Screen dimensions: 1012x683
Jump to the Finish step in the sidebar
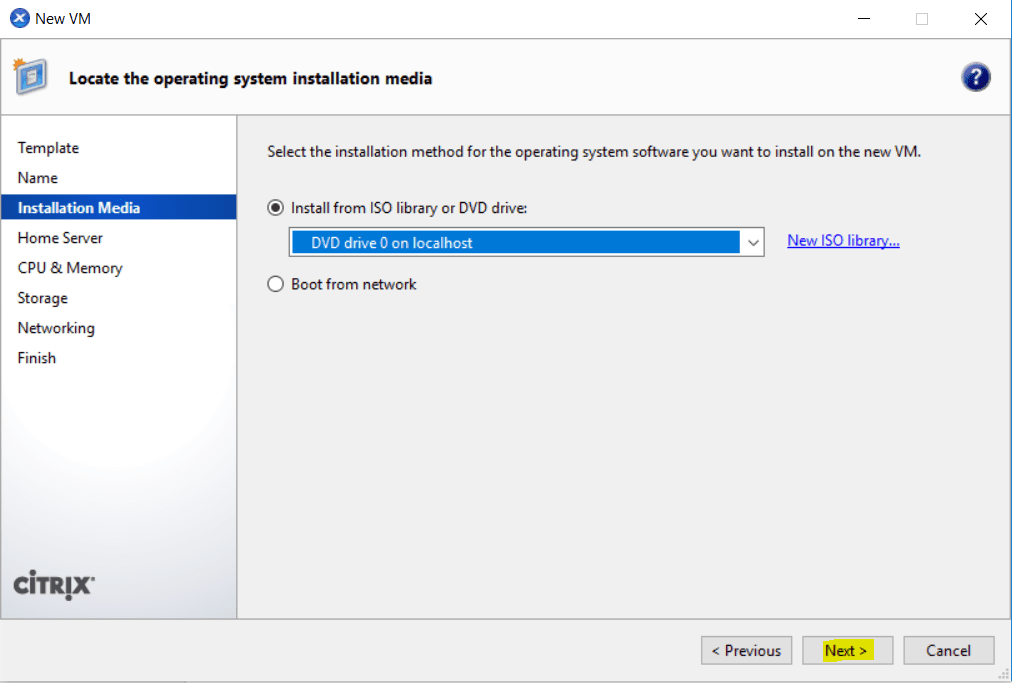point(36,357)
